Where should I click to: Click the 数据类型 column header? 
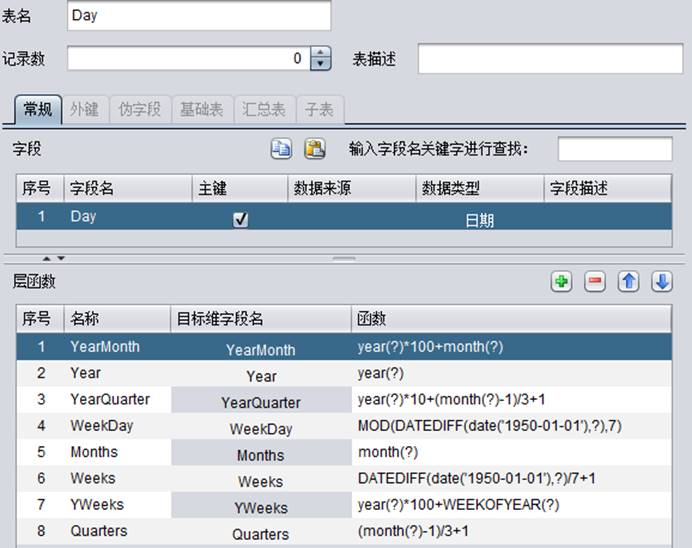[450, 188]
